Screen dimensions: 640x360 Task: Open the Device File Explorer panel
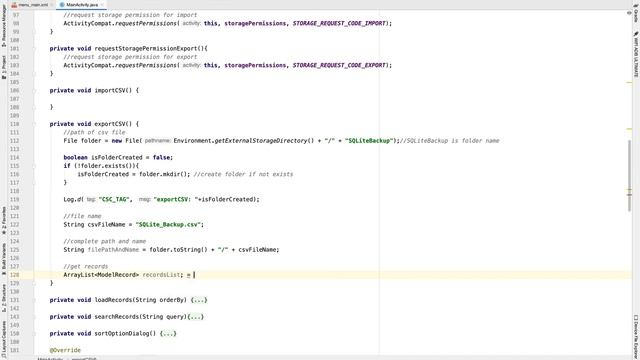point(636,337)
